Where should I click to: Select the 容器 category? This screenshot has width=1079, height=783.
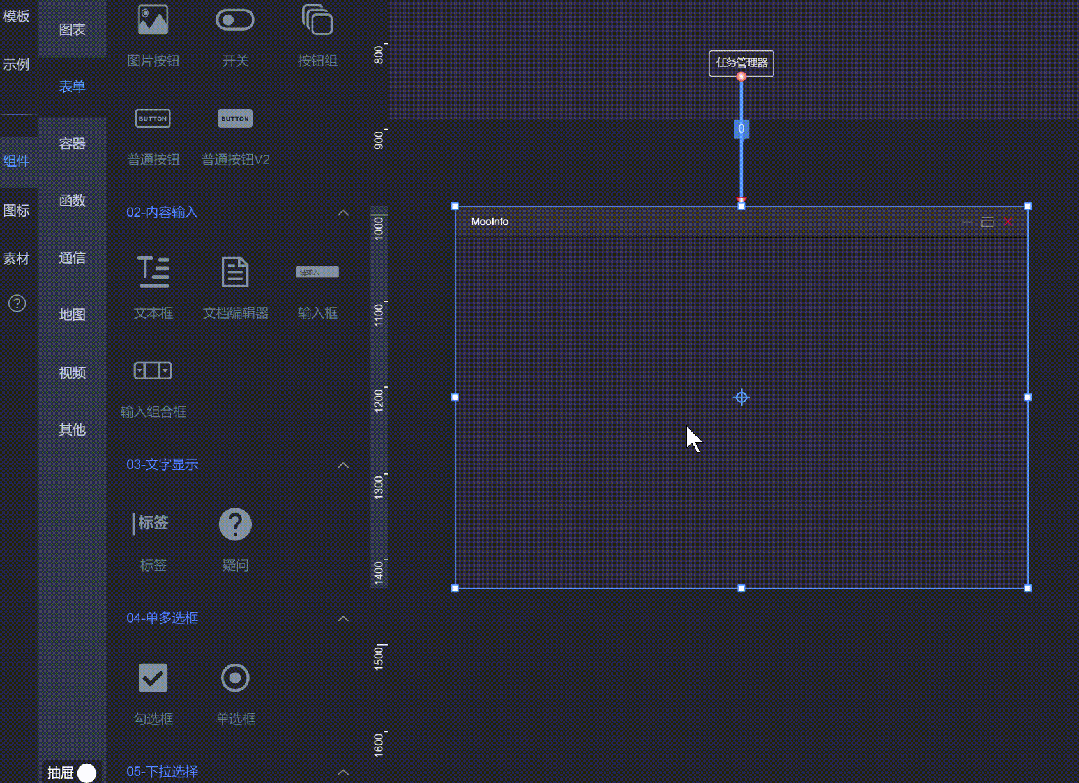pyautogui.click(x=72, y=143)
